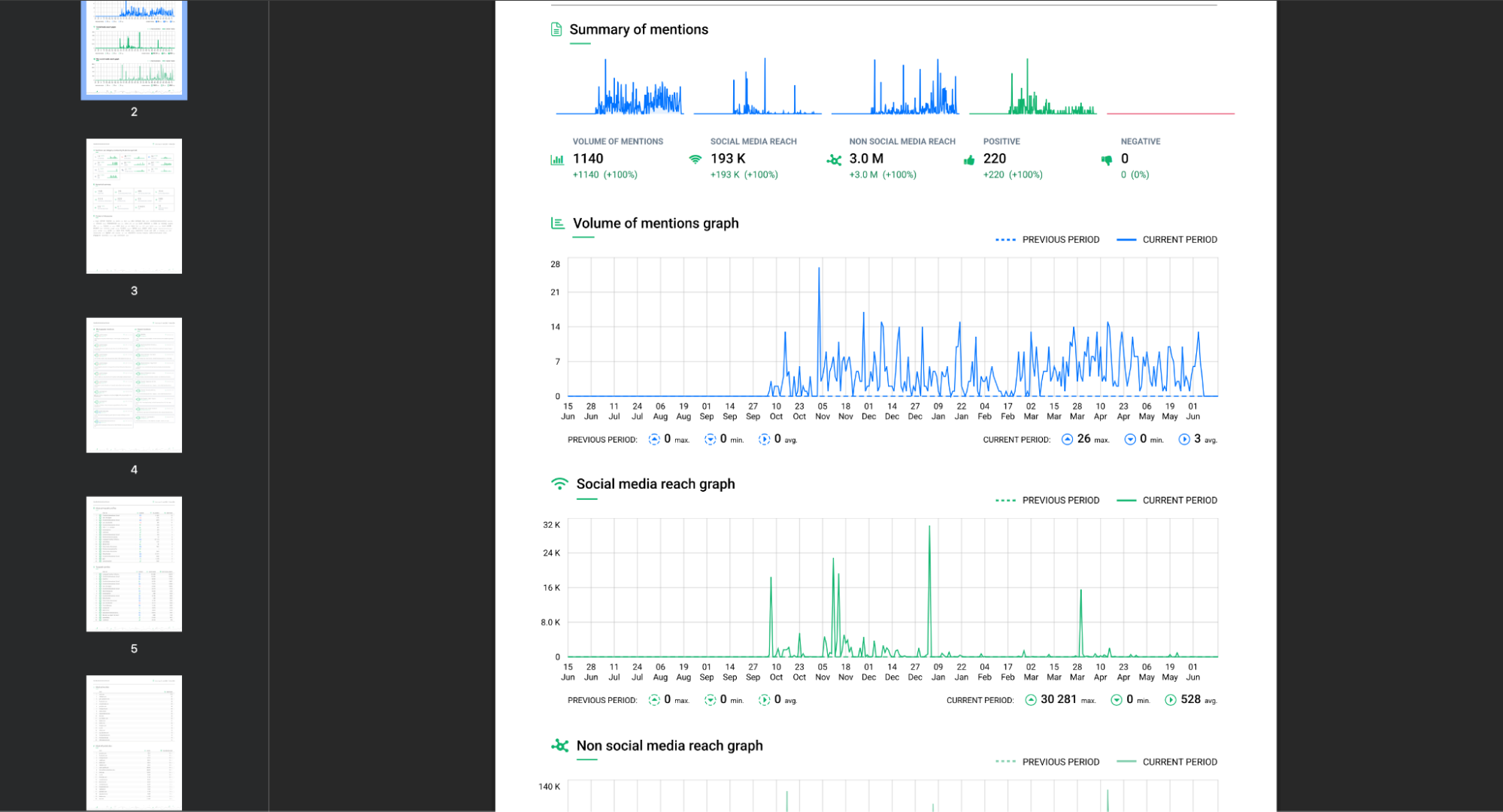Click the Negative thumbs-down icon
Image resolution: width=1503 pixels, height=812 pixels.
pos(1107,159)
